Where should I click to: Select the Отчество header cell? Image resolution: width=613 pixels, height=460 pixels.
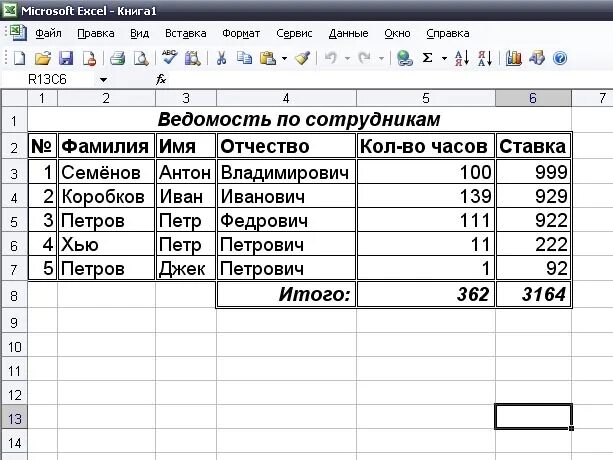coord(286,146)
